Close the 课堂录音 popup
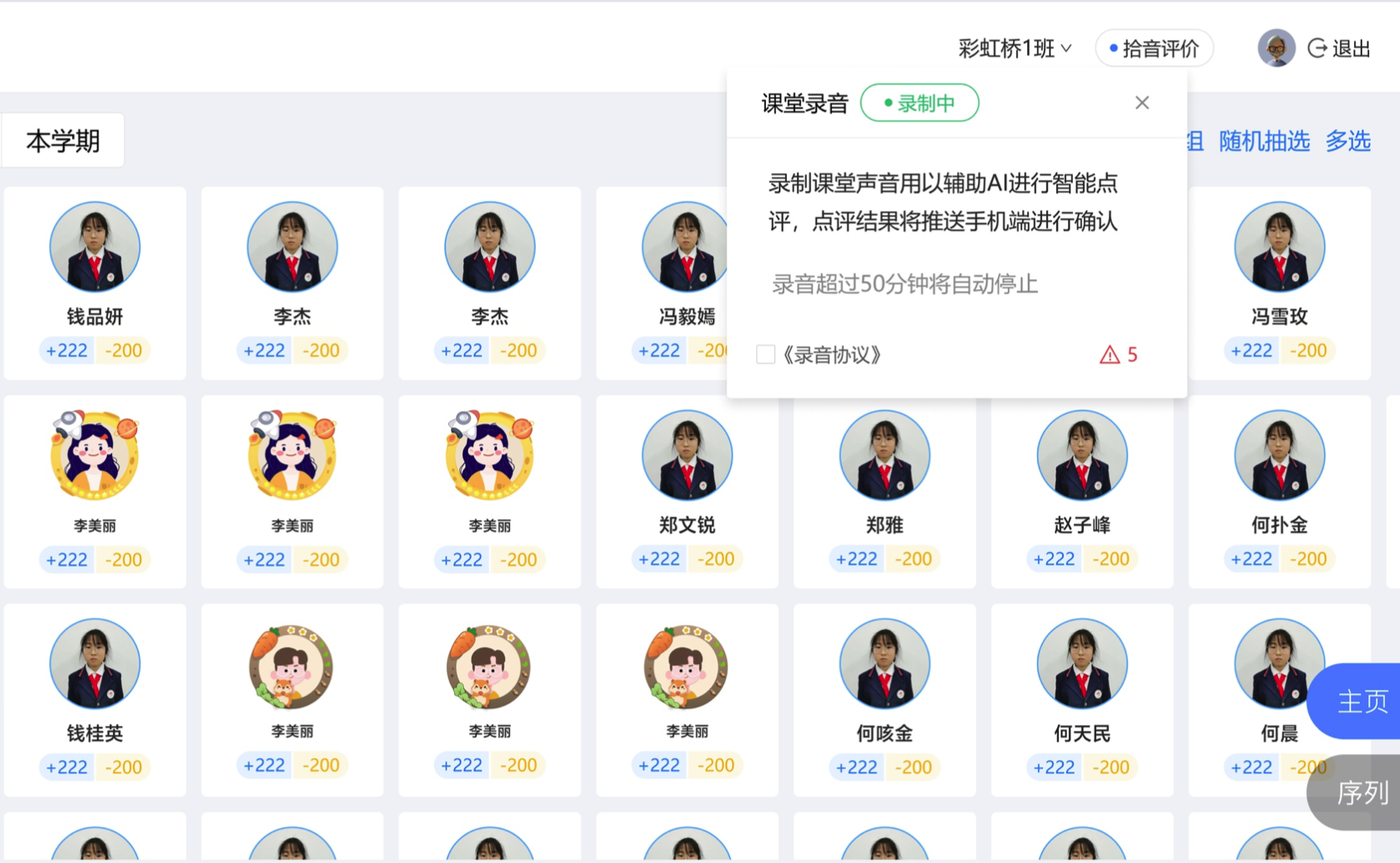The width and height of the screenshot is (1400, 863). tap(1142, 103)
